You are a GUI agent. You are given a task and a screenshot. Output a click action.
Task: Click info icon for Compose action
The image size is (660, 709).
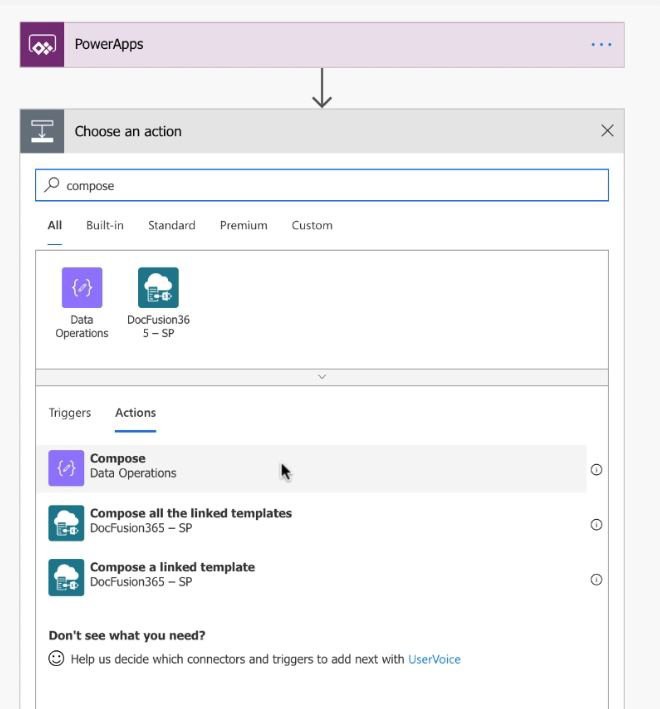tap(596, 470)
